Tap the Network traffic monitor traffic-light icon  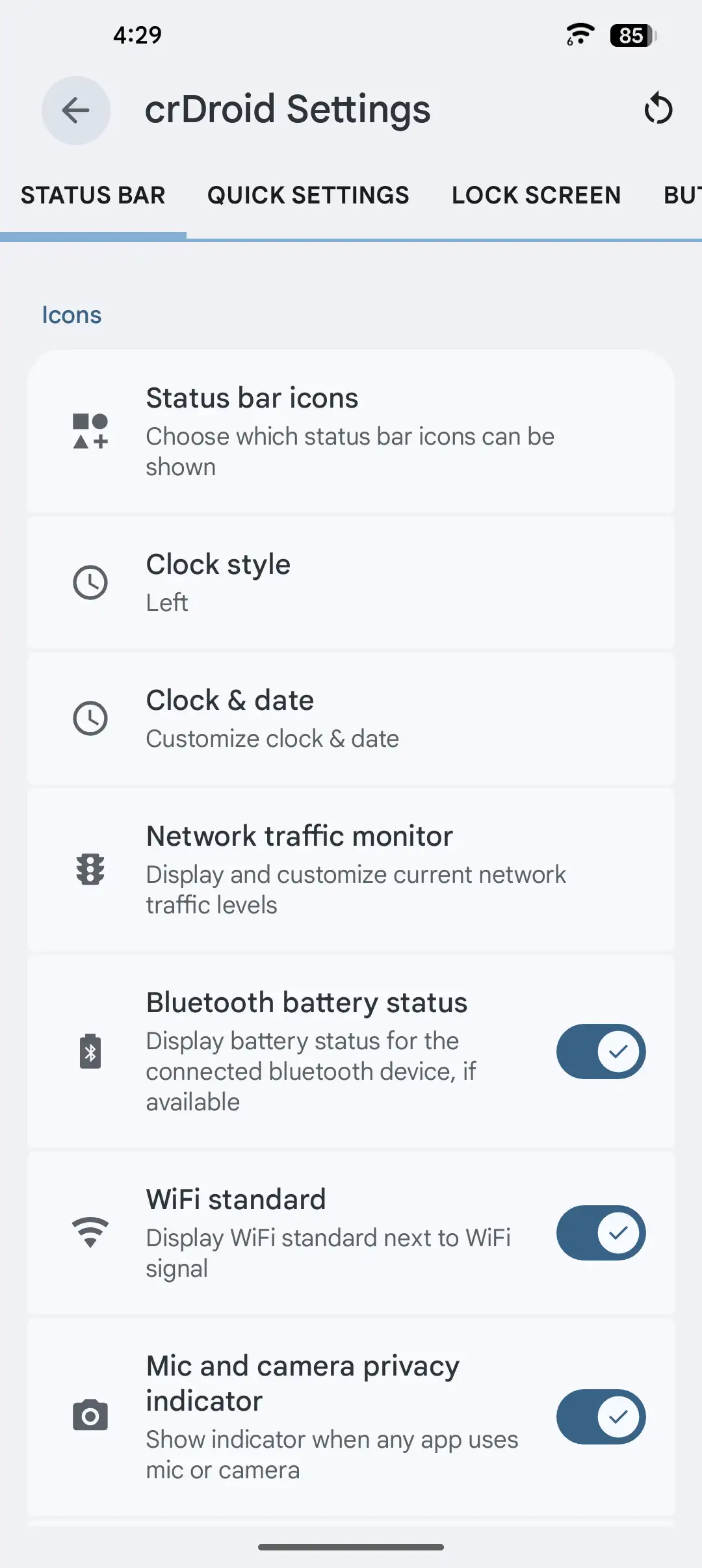point(90,869)
